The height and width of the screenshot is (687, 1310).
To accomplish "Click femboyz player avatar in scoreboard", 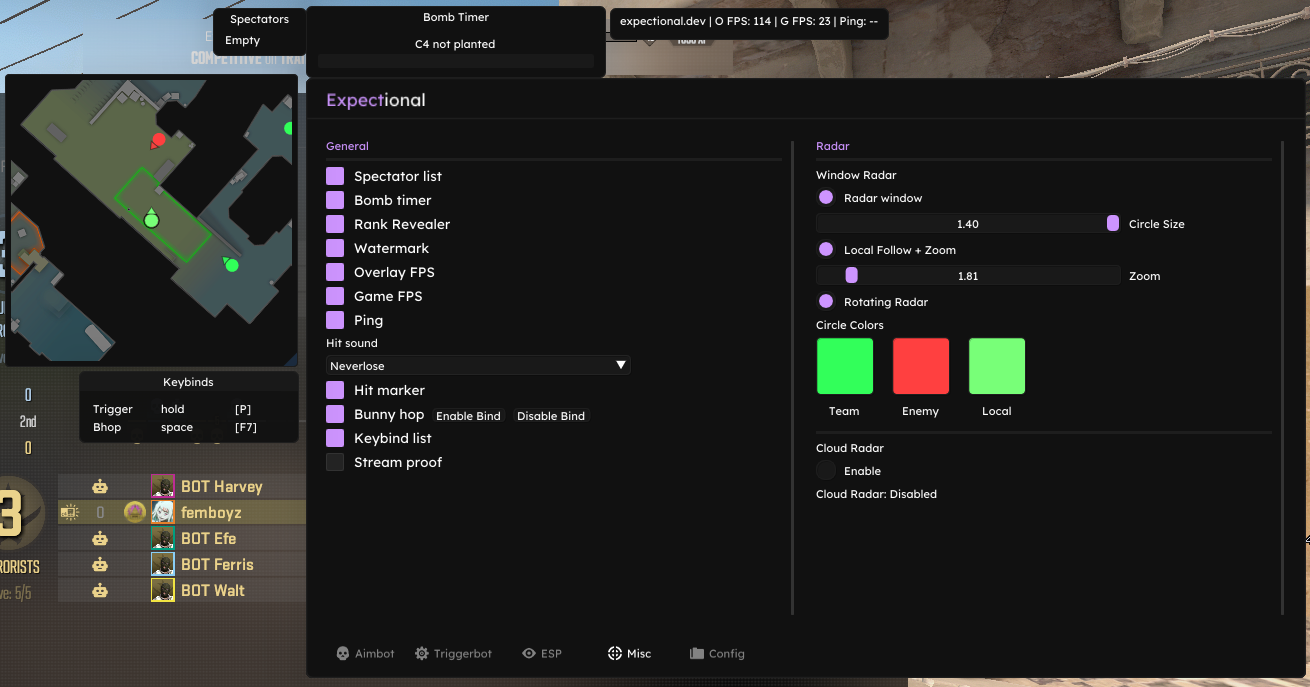I will (163, 512).
